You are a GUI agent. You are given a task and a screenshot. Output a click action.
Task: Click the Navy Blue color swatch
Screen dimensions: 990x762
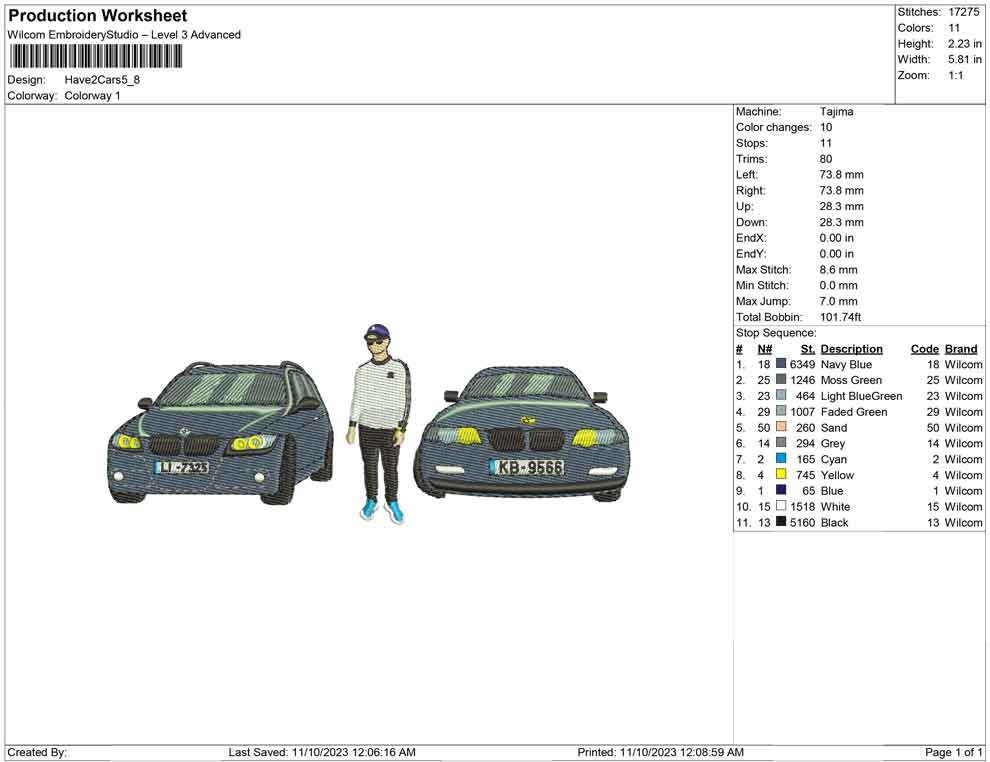tap(778, 364)
